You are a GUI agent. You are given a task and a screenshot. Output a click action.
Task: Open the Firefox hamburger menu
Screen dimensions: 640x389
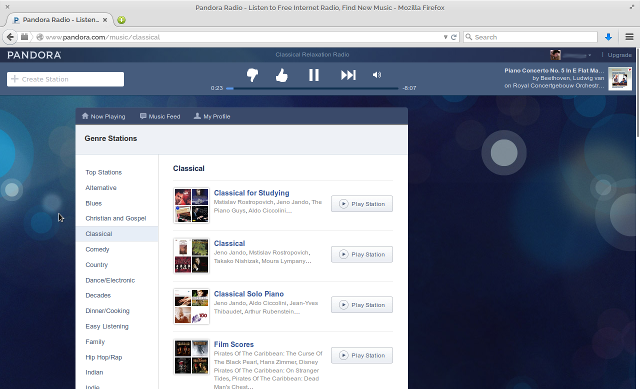tap(629, 37)
